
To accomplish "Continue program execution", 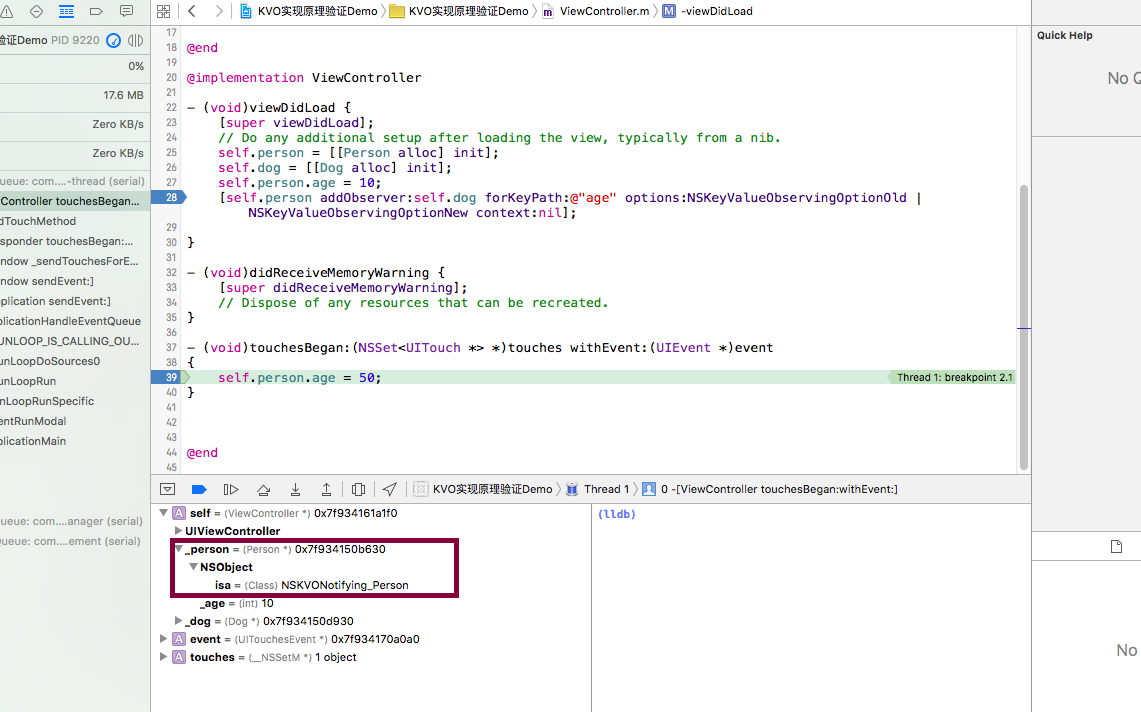I will point(231,489).
